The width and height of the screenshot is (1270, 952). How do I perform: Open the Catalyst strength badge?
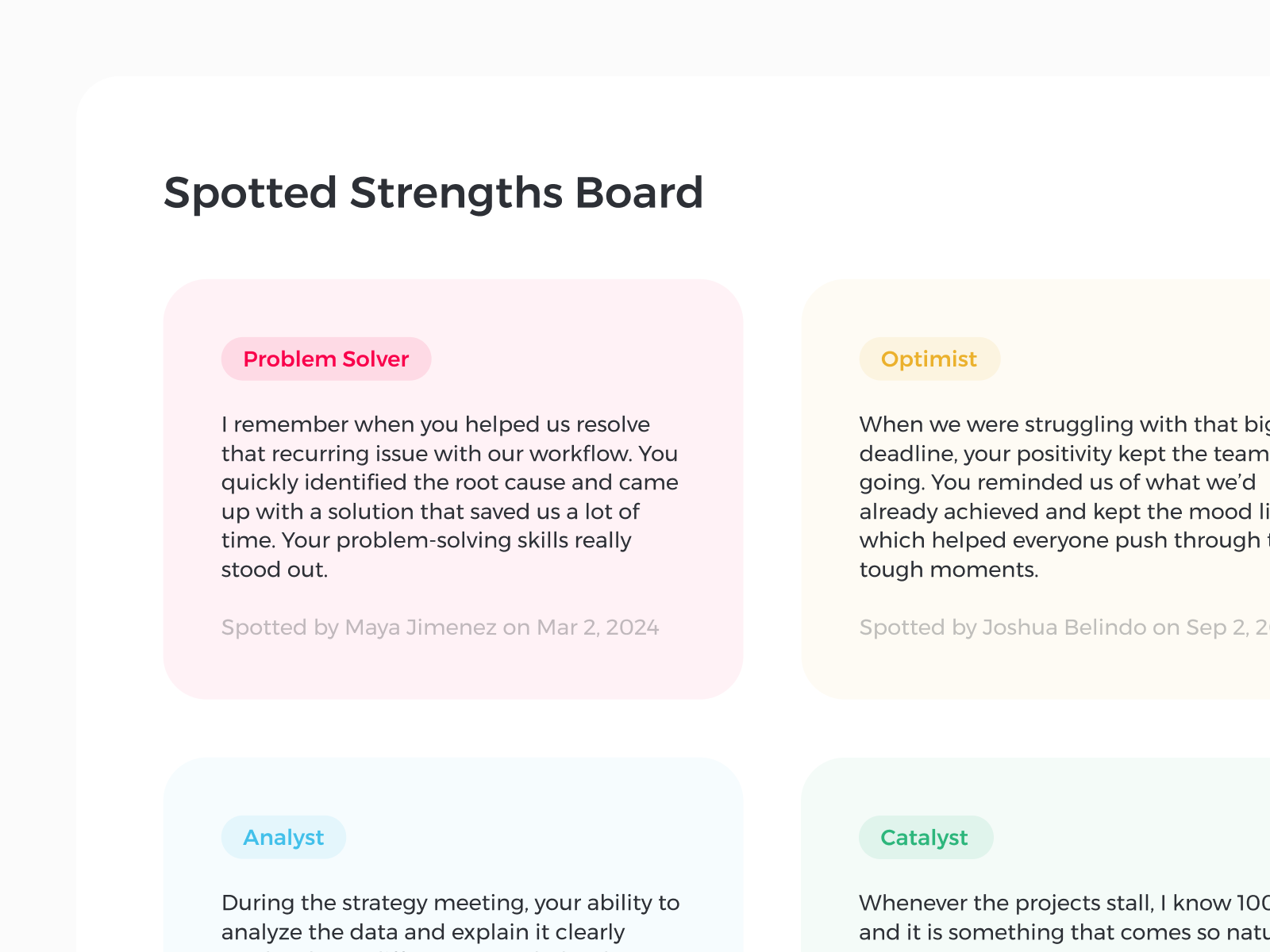pos(926,837)
